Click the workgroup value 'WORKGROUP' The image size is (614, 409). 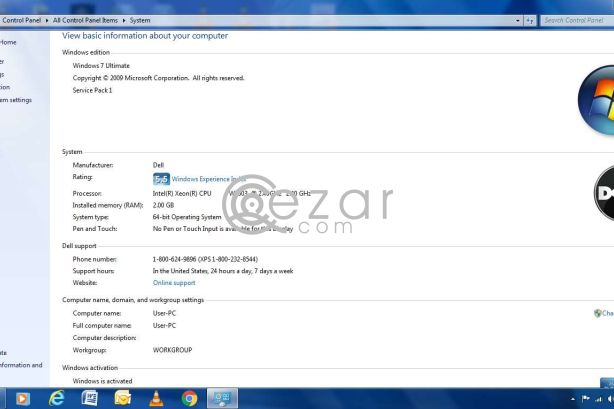172,350
